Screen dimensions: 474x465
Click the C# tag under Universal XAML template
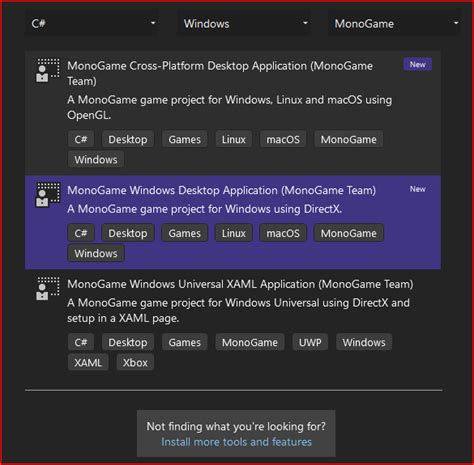[81, 342]
